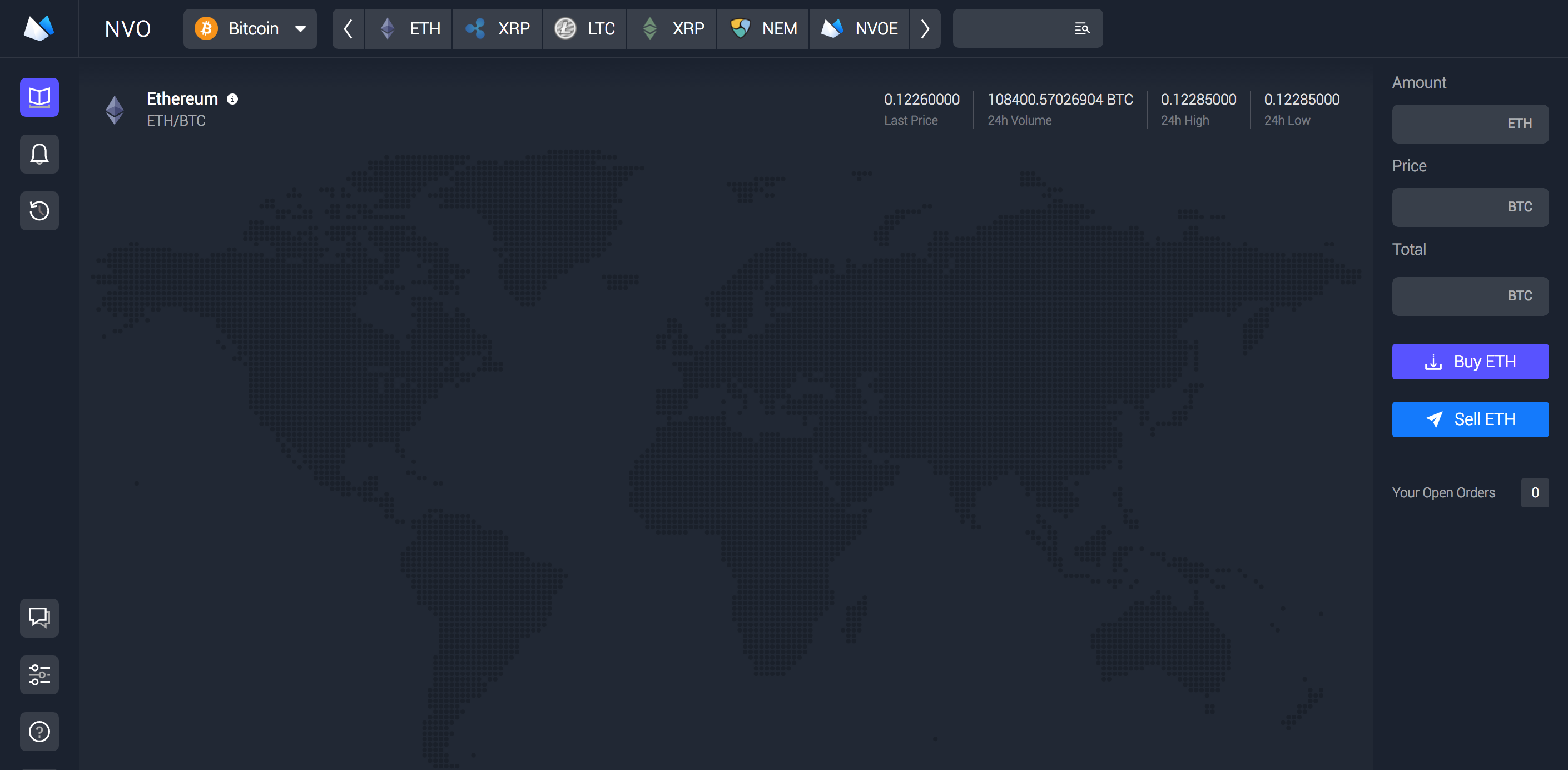This screenshot has width=1568, height=770.
Task: Click the ETH/BTC pair label
Action: 176,121
